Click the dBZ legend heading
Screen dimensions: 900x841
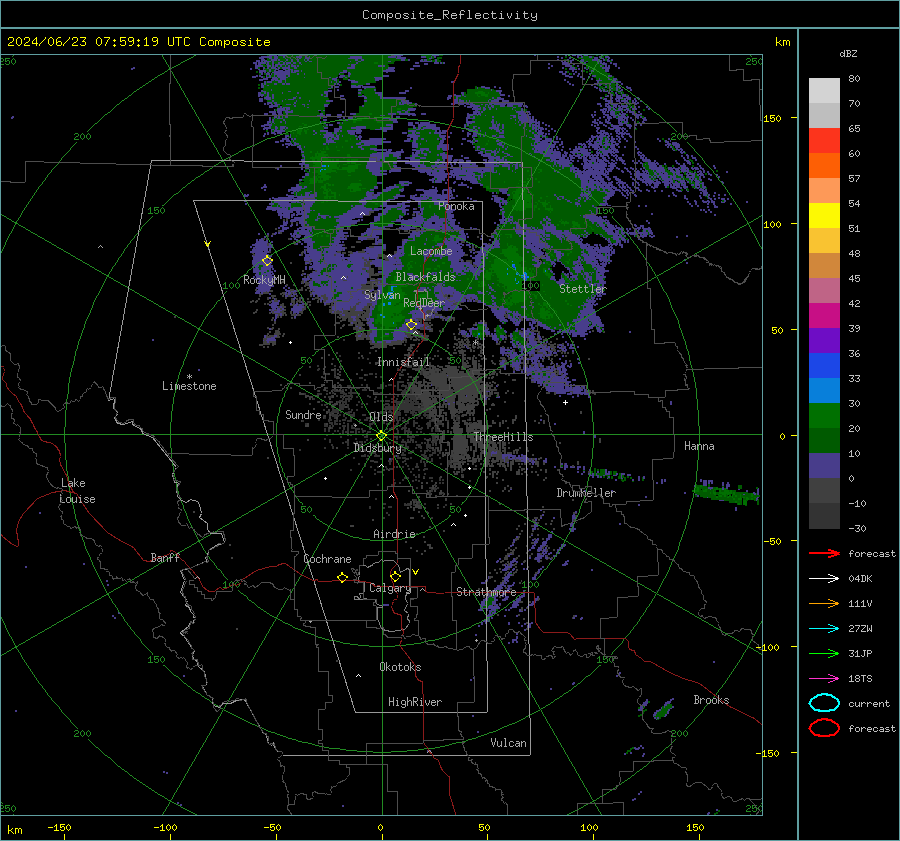(x=848, y=53)
